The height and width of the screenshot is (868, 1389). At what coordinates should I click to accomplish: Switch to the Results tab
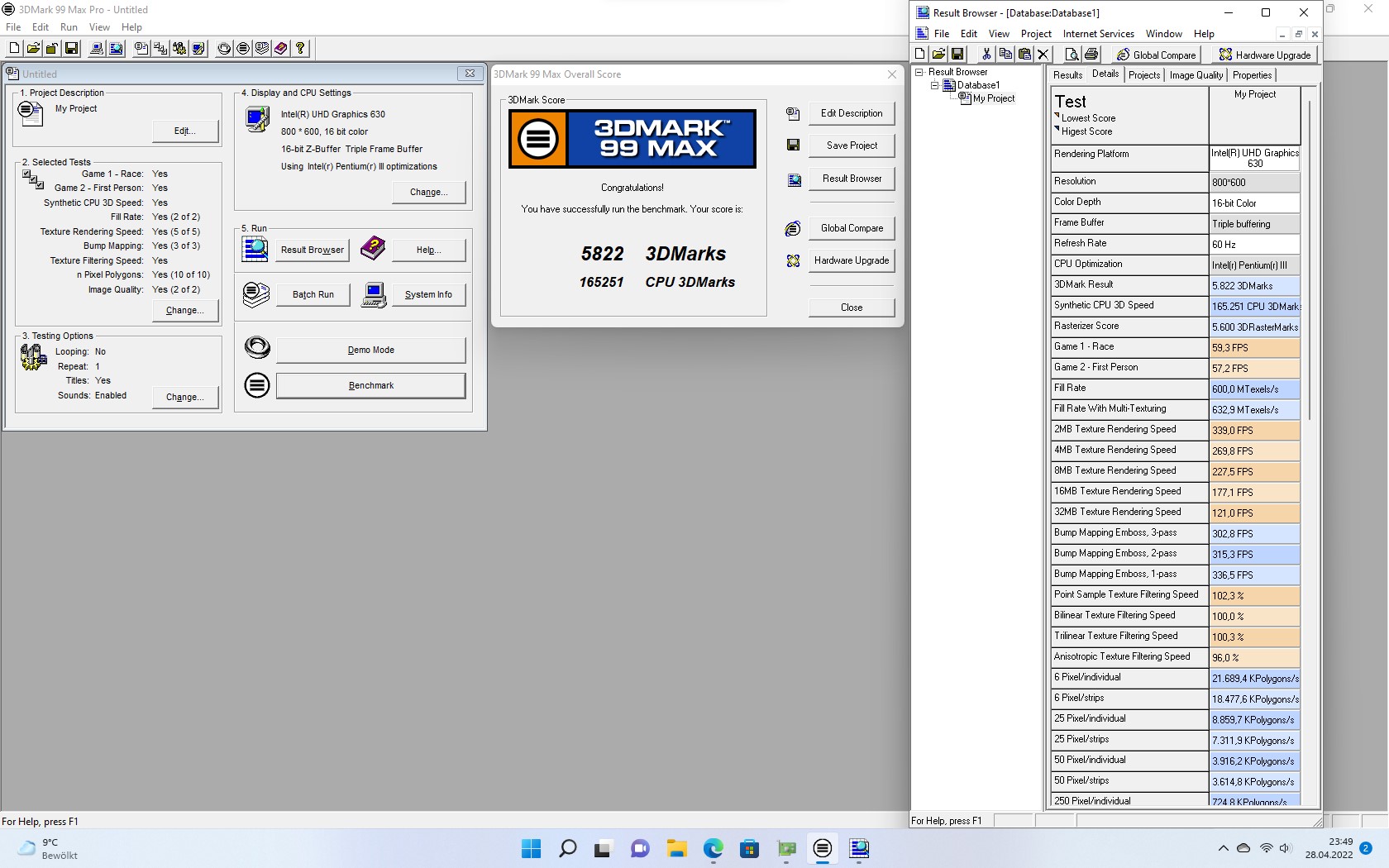(x=1067, y=75)
